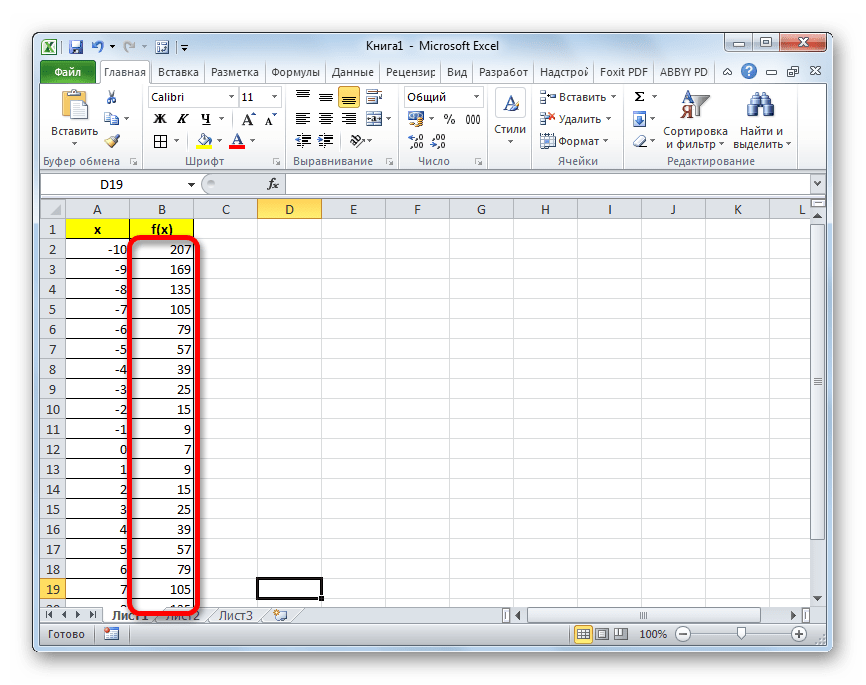Image resolution: width=866 pixels, height=685 pixels.
Task: Apply the yellow fill color bucket
Action: tap(204, 141)
